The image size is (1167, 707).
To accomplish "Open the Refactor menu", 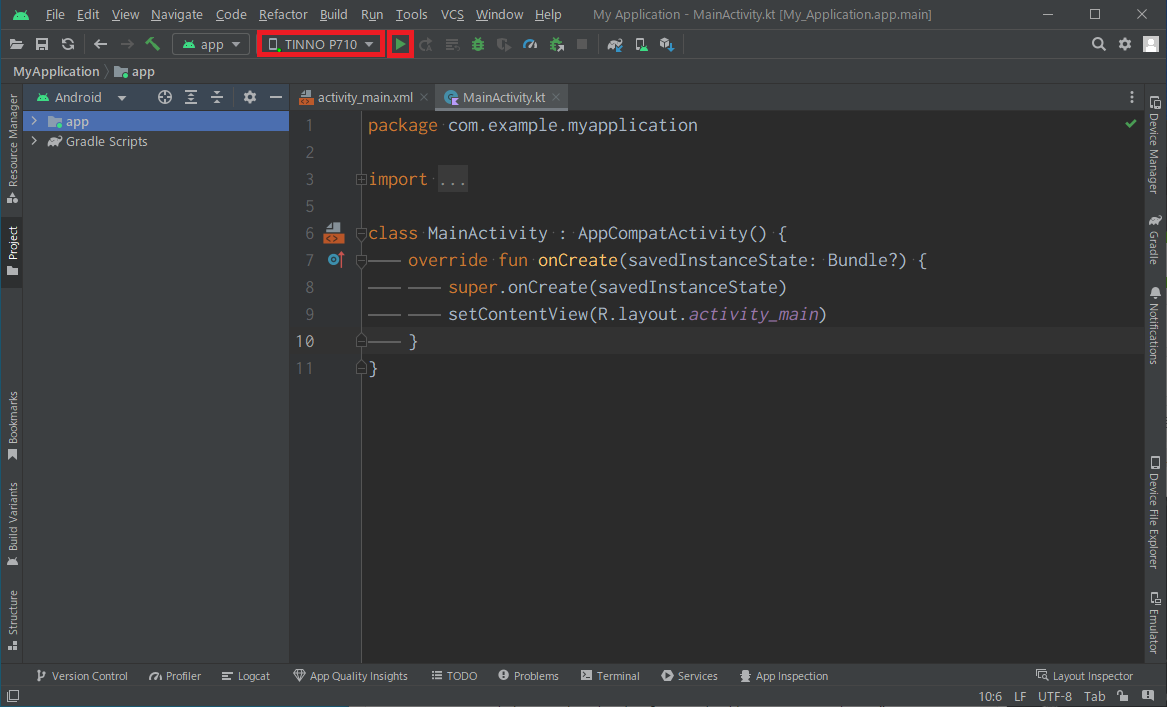I will pos(283,15).
